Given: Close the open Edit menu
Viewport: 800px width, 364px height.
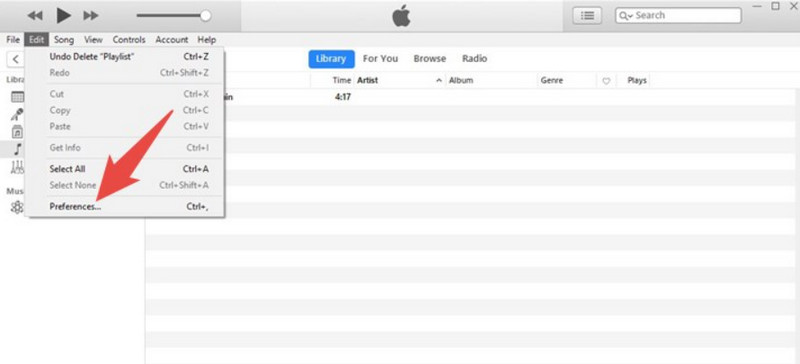Looking at the screenshot, I should point(37,39).
